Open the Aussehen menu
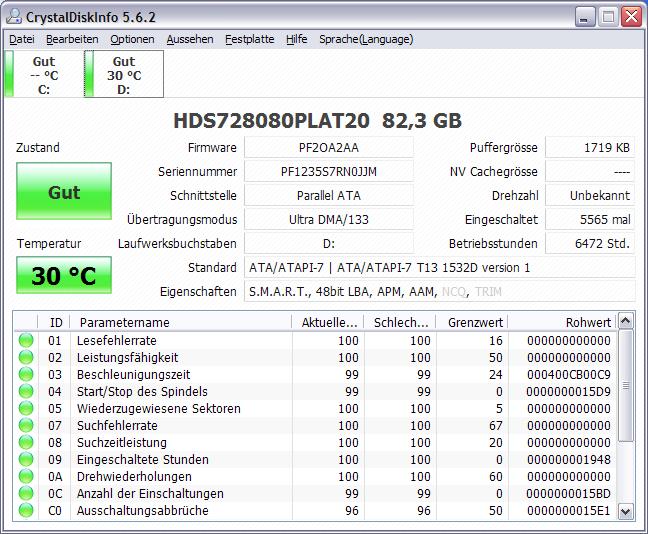Viewport: 648px width, 534px height. click(x=190, y=39)
